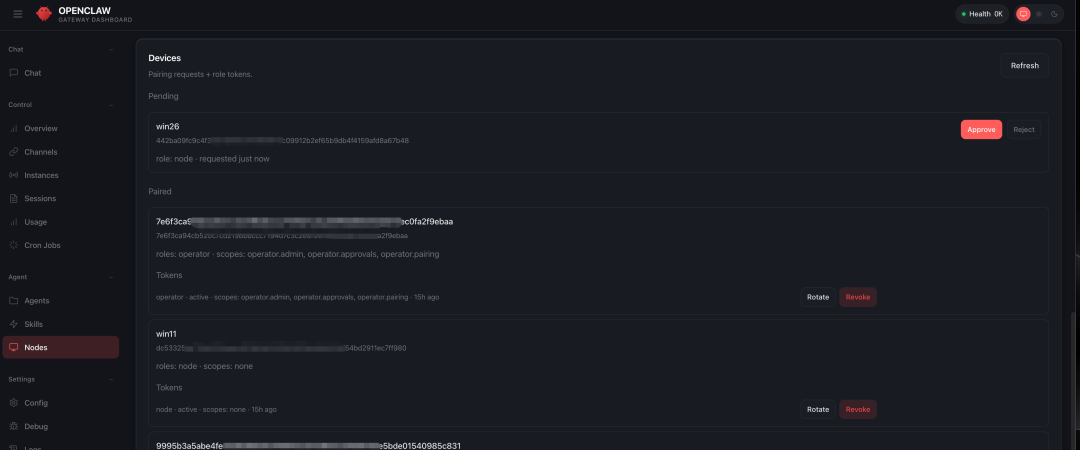Click the Devices heading
This screenshot has width=1080, height=450.
click(x=165, y=58)
